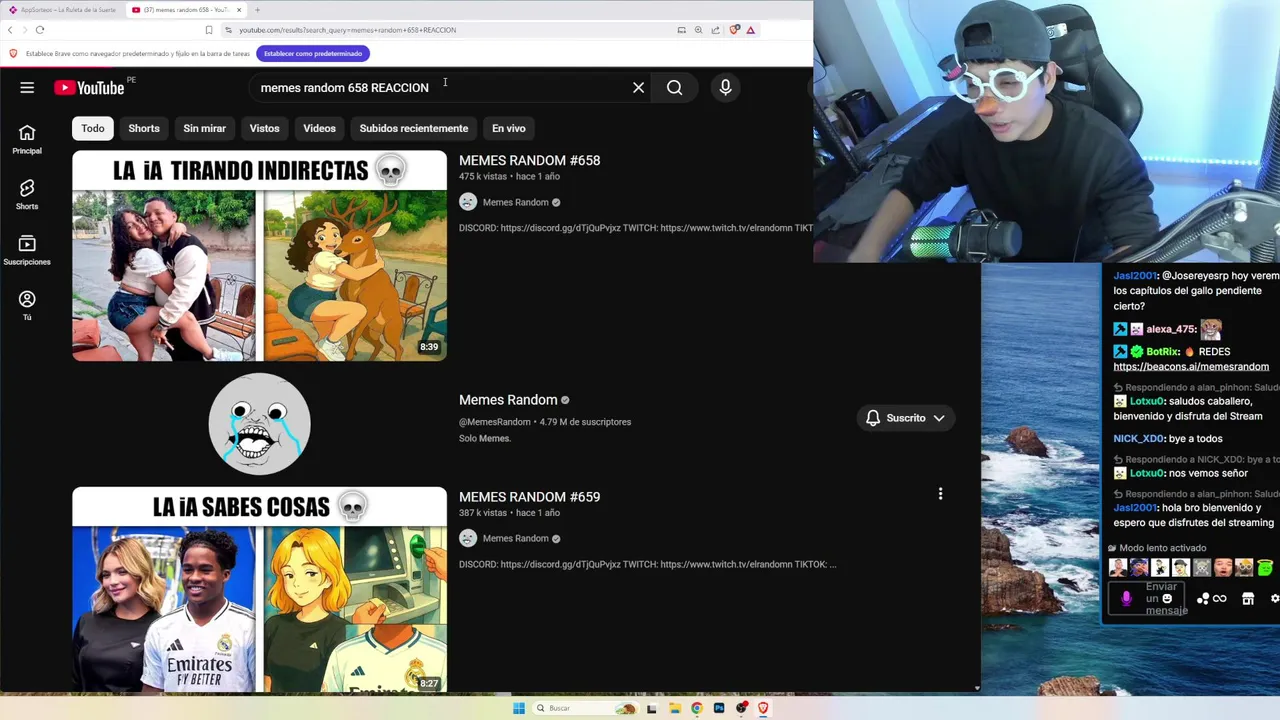
Task: Click the browser address bar URL
Action: pyautogui.click(x=347, y=30)
